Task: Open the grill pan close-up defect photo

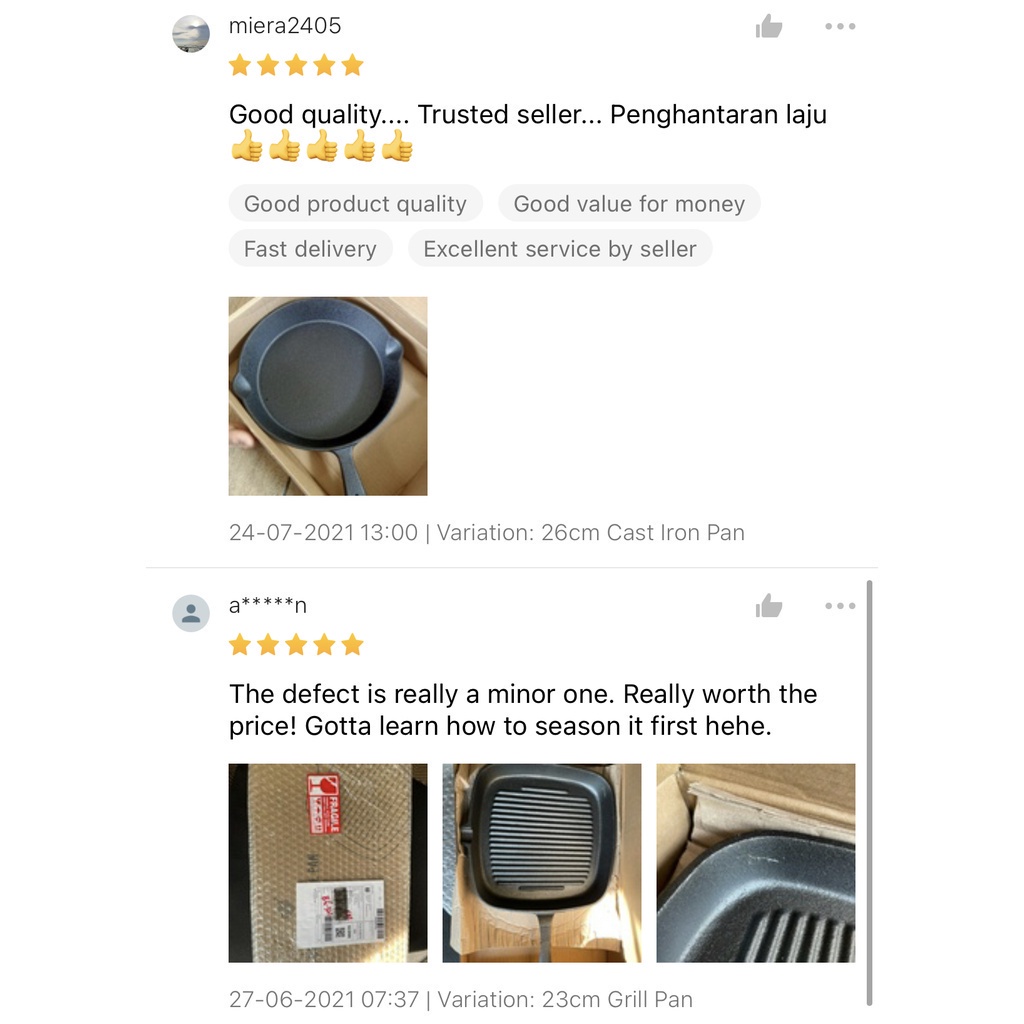Action: [756, 863]
